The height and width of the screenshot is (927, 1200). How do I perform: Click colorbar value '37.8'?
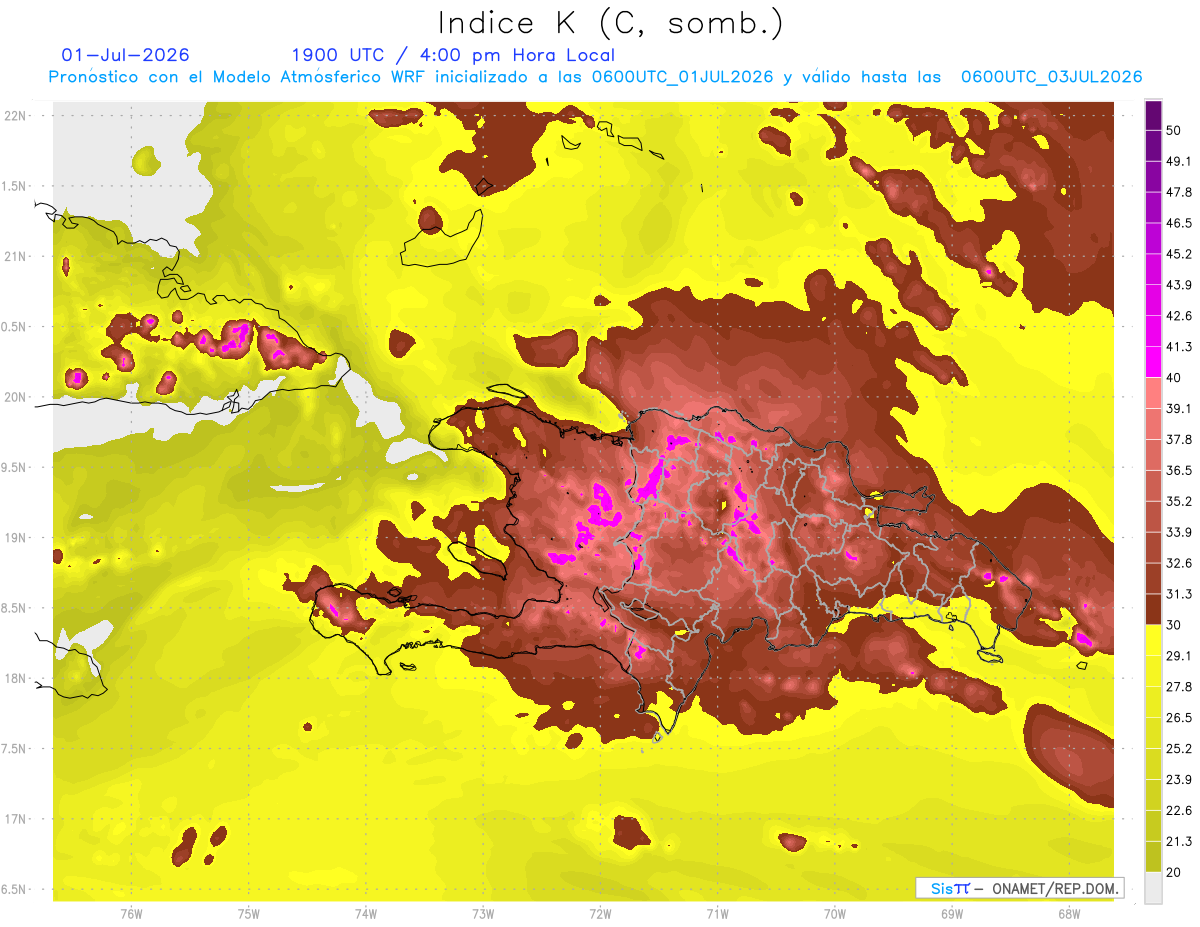click(1178, 439)
